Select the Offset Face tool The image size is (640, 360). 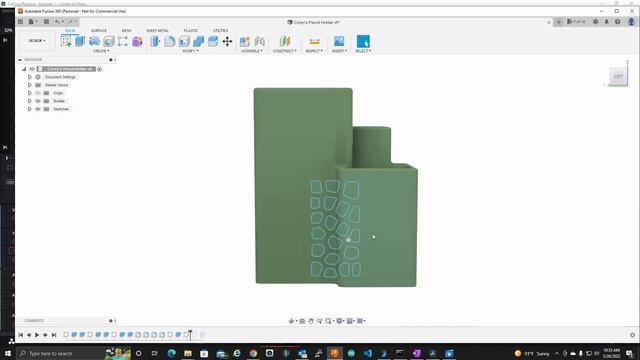click(x=213, y=41)
